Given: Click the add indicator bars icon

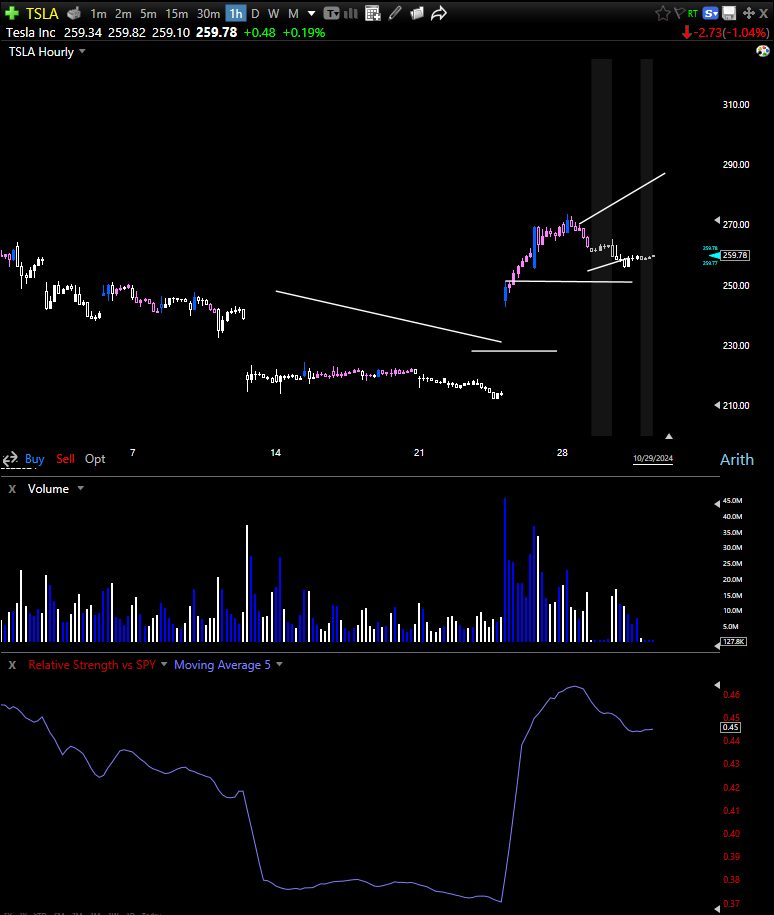Looking at the screenshot, I should click(351, 13).
